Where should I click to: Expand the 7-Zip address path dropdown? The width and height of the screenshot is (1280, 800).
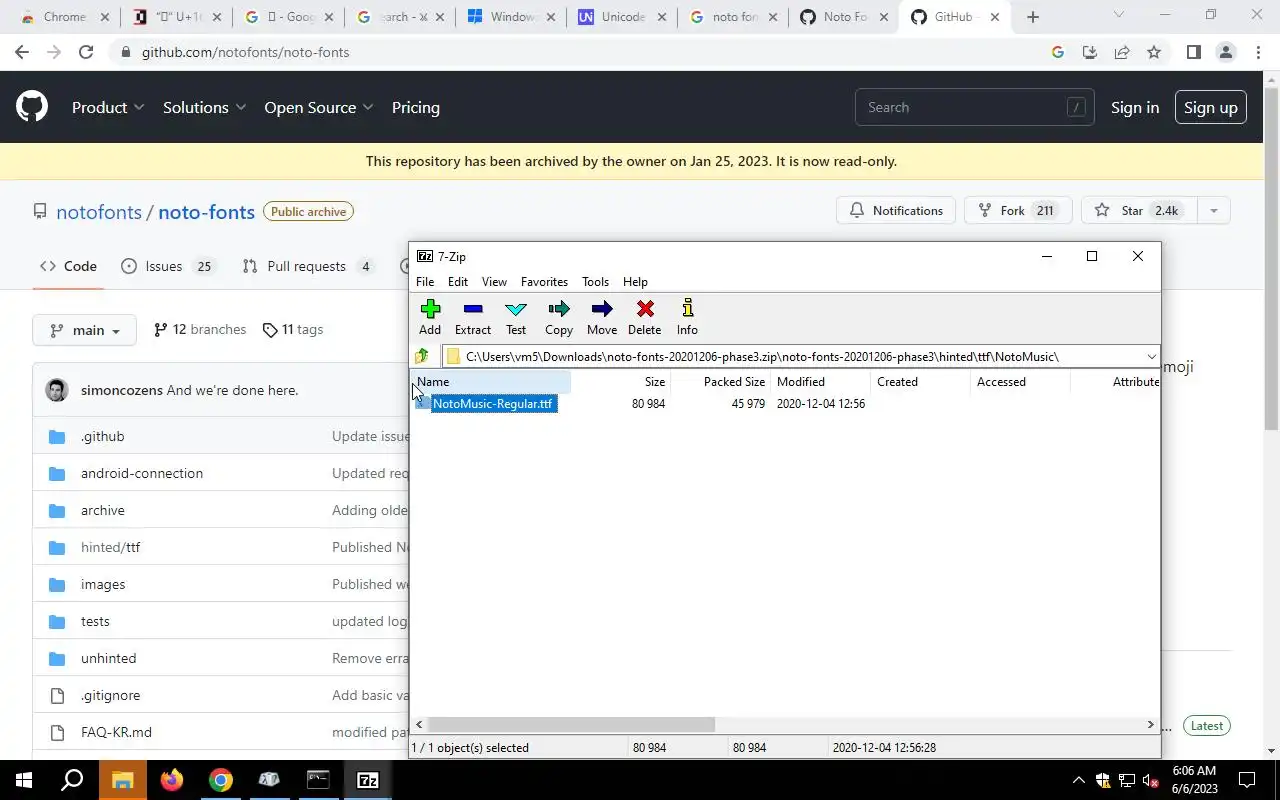point(1151,356)
